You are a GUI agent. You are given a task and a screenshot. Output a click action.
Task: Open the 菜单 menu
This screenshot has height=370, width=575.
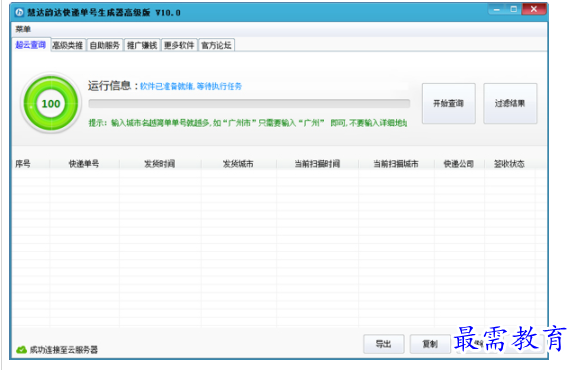pyautogui.click(x=23, y=29)
